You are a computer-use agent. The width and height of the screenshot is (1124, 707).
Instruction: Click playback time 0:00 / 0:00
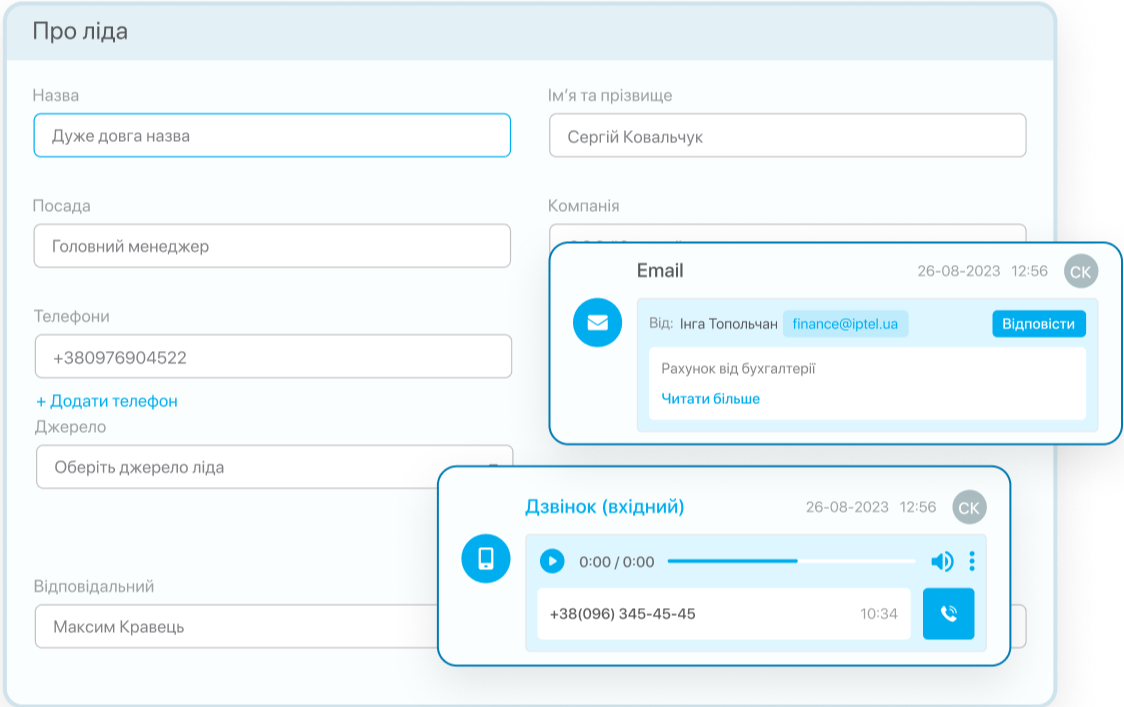click(616, 561)
